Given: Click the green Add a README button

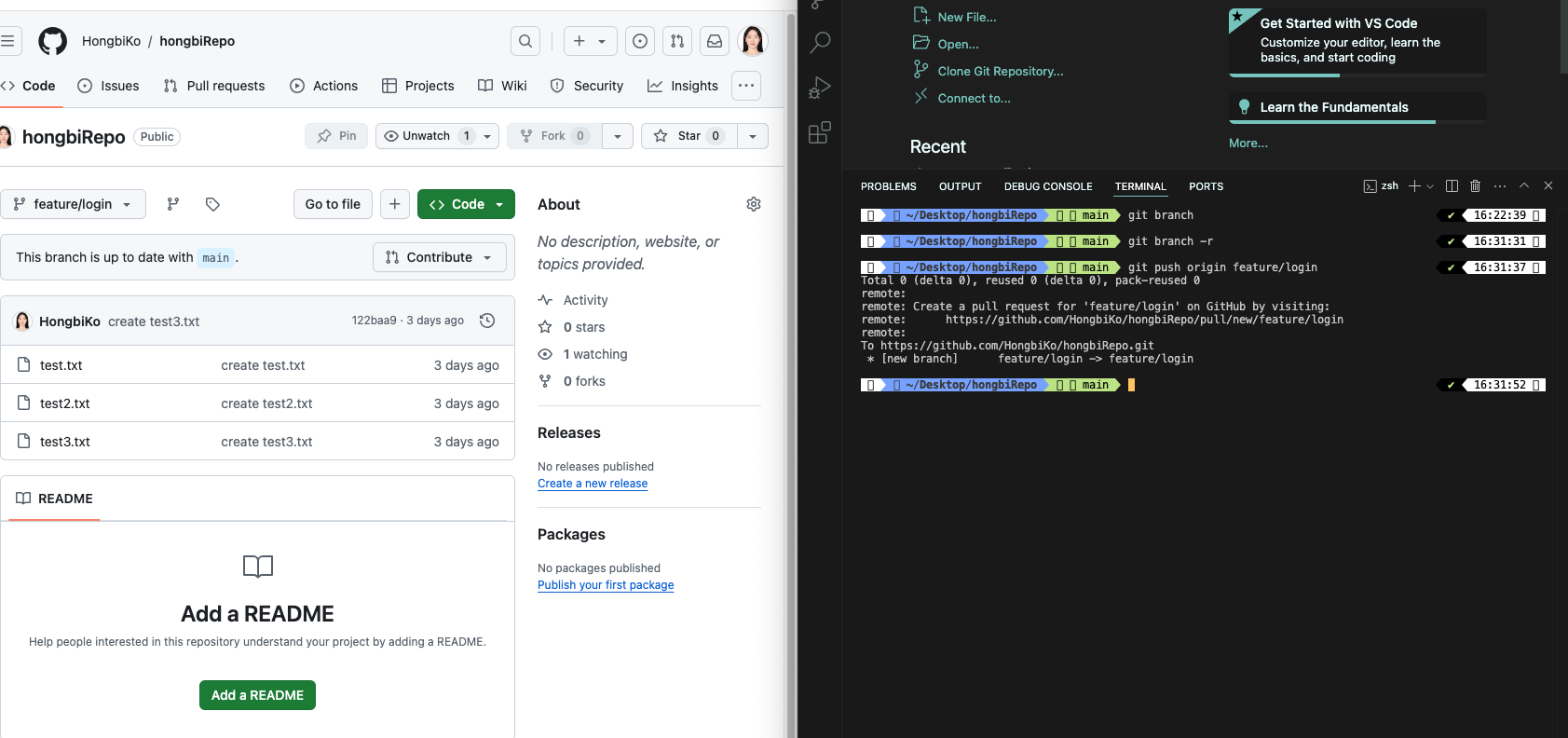Looking at the screenshot, I should tap(257, 695).
